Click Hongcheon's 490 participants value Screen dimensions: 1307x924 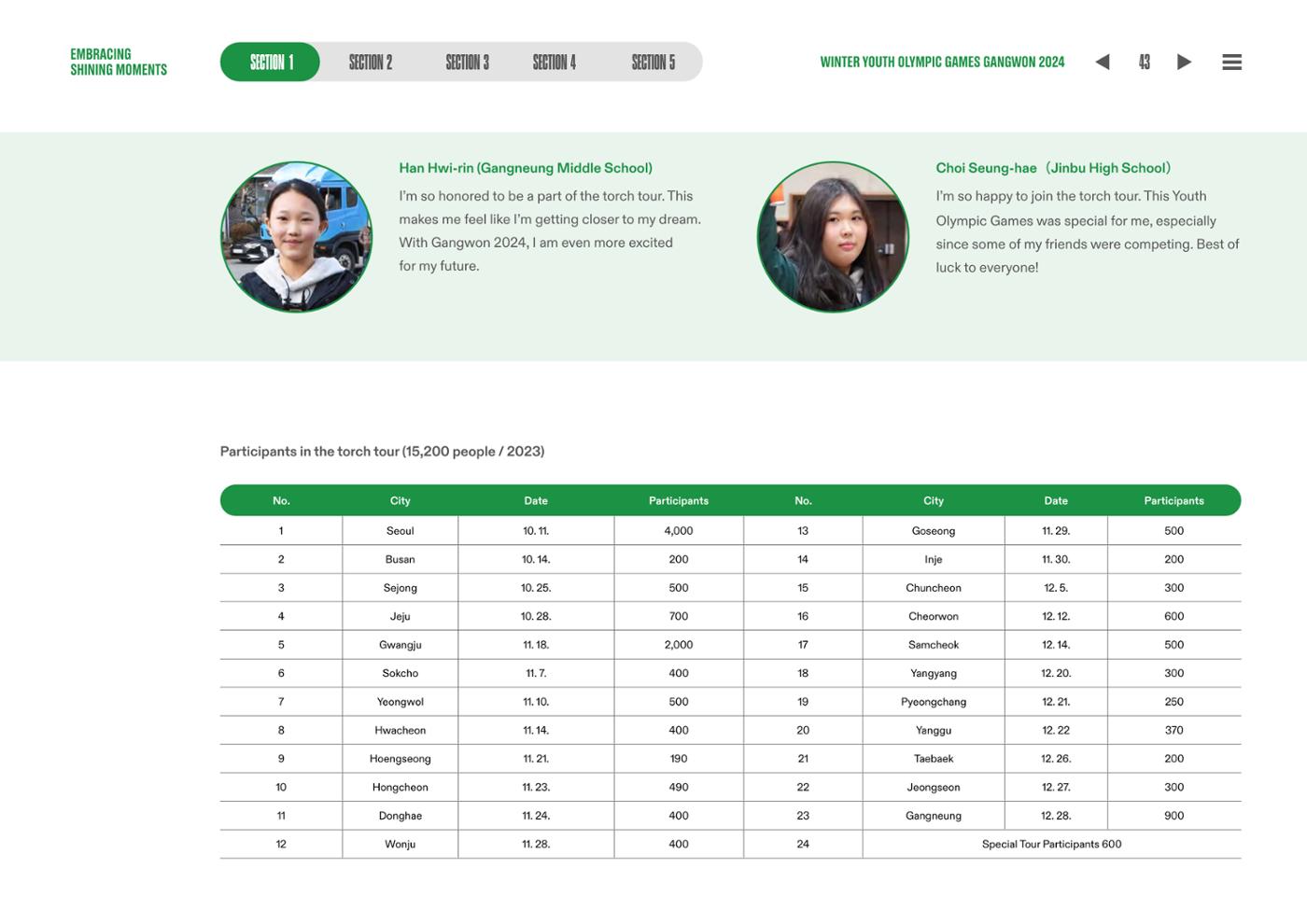[679, 787]
